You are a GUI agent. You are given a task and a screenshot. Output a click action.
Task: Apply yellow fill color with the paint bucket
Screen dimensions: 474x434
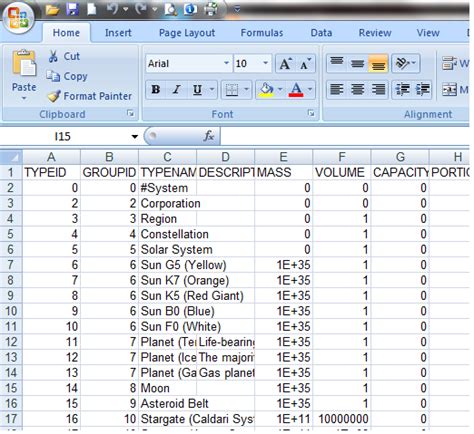pos(266,89)
